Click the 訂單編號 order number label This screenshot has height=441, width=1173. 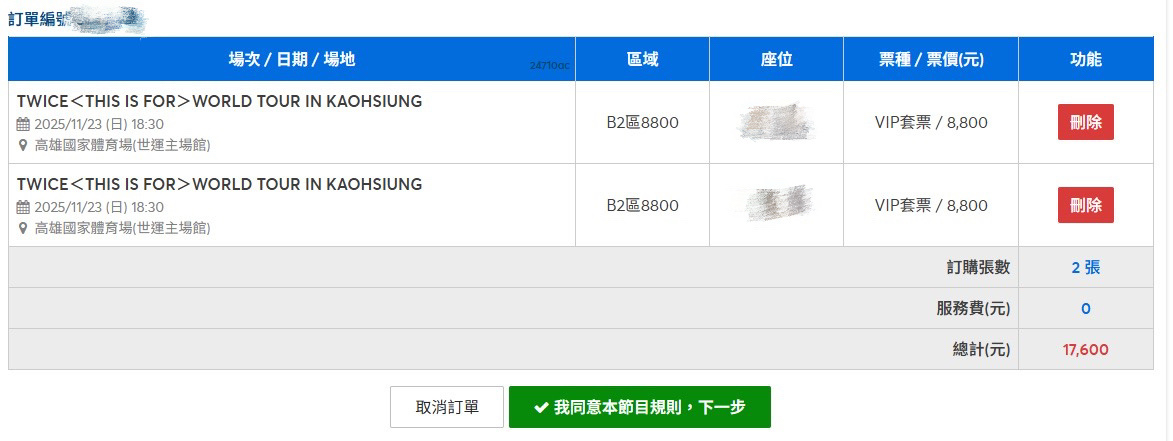tap(39, 19)
